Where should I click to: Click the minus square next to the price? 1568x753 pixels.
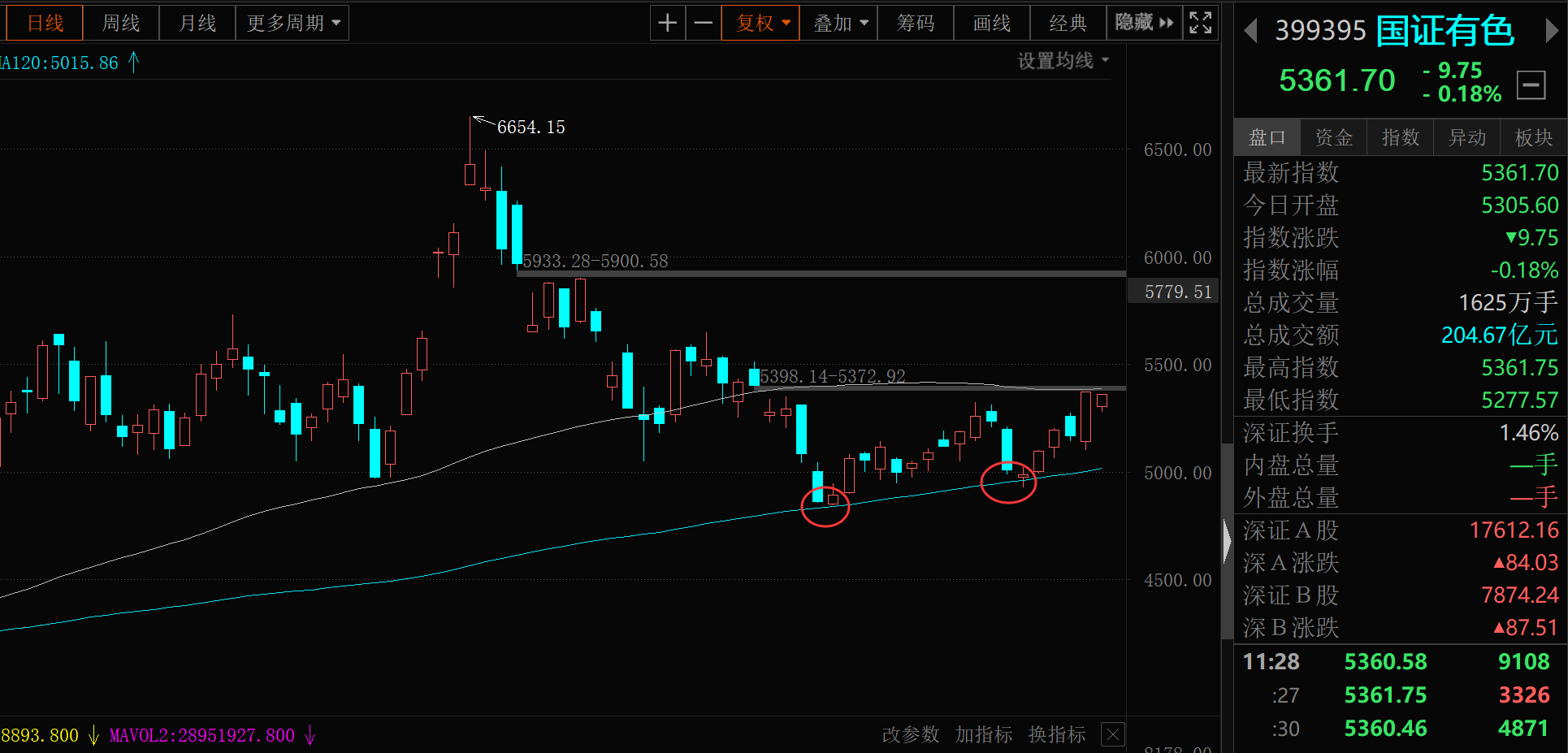[x=1531, y=84]
